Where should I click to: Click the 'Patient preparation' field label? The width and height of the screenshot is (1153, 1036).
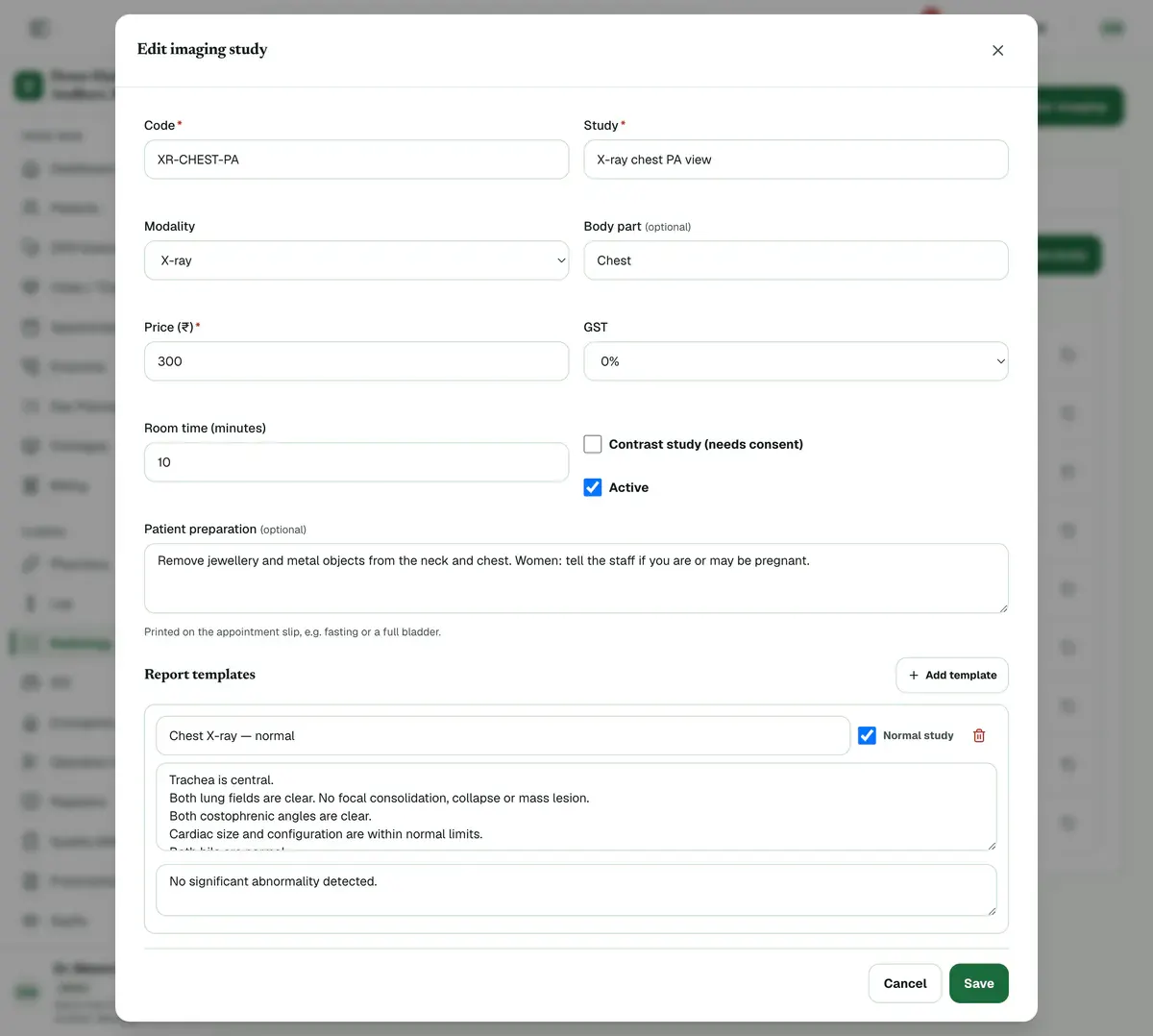click(200, 529)
